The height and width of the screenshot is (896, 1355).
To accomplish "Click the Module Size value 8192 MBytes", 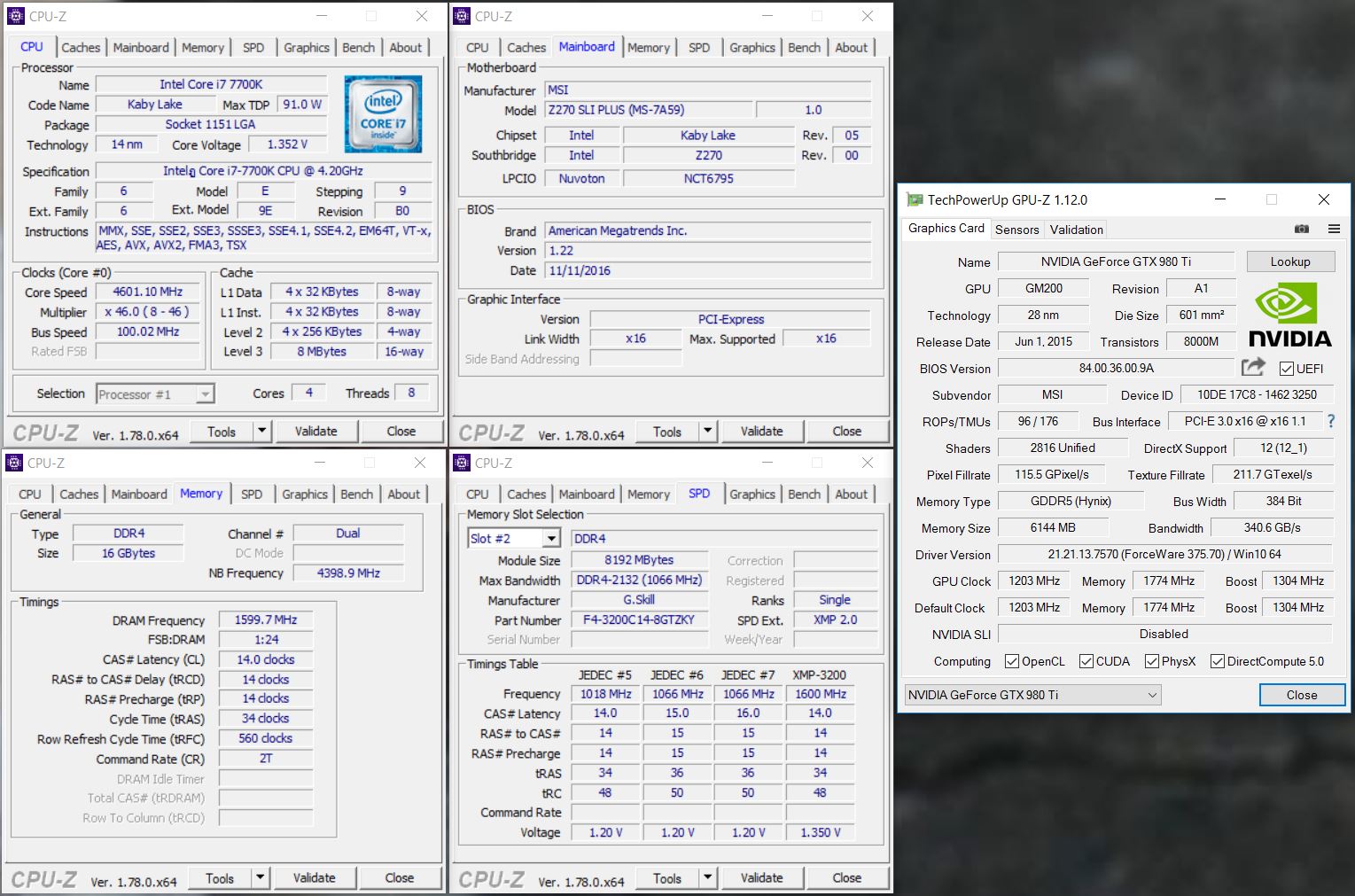I will [639, 559].
